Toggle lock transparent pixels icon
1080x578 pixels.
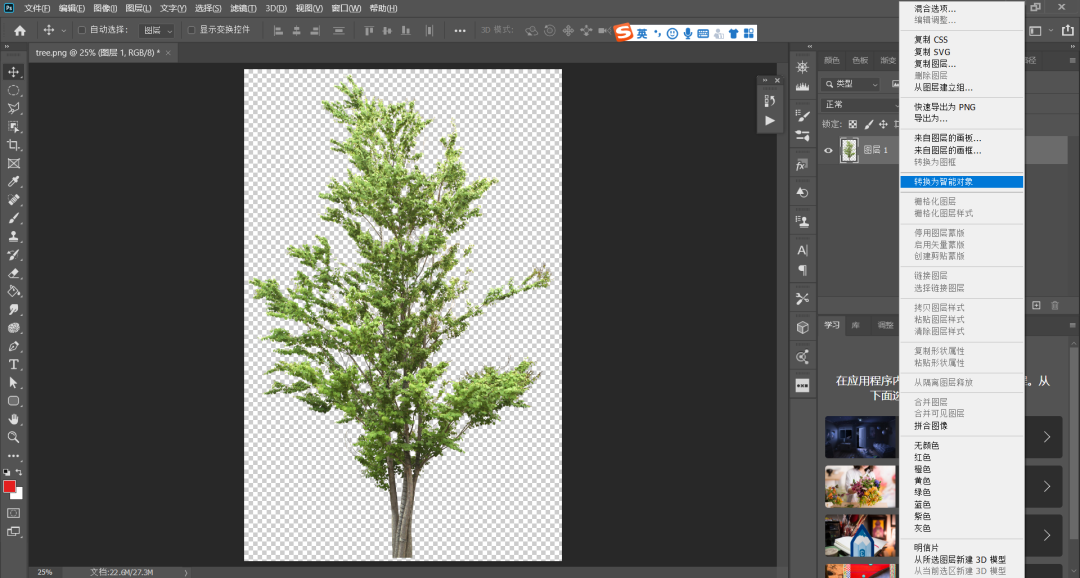[x=853, y=125]
